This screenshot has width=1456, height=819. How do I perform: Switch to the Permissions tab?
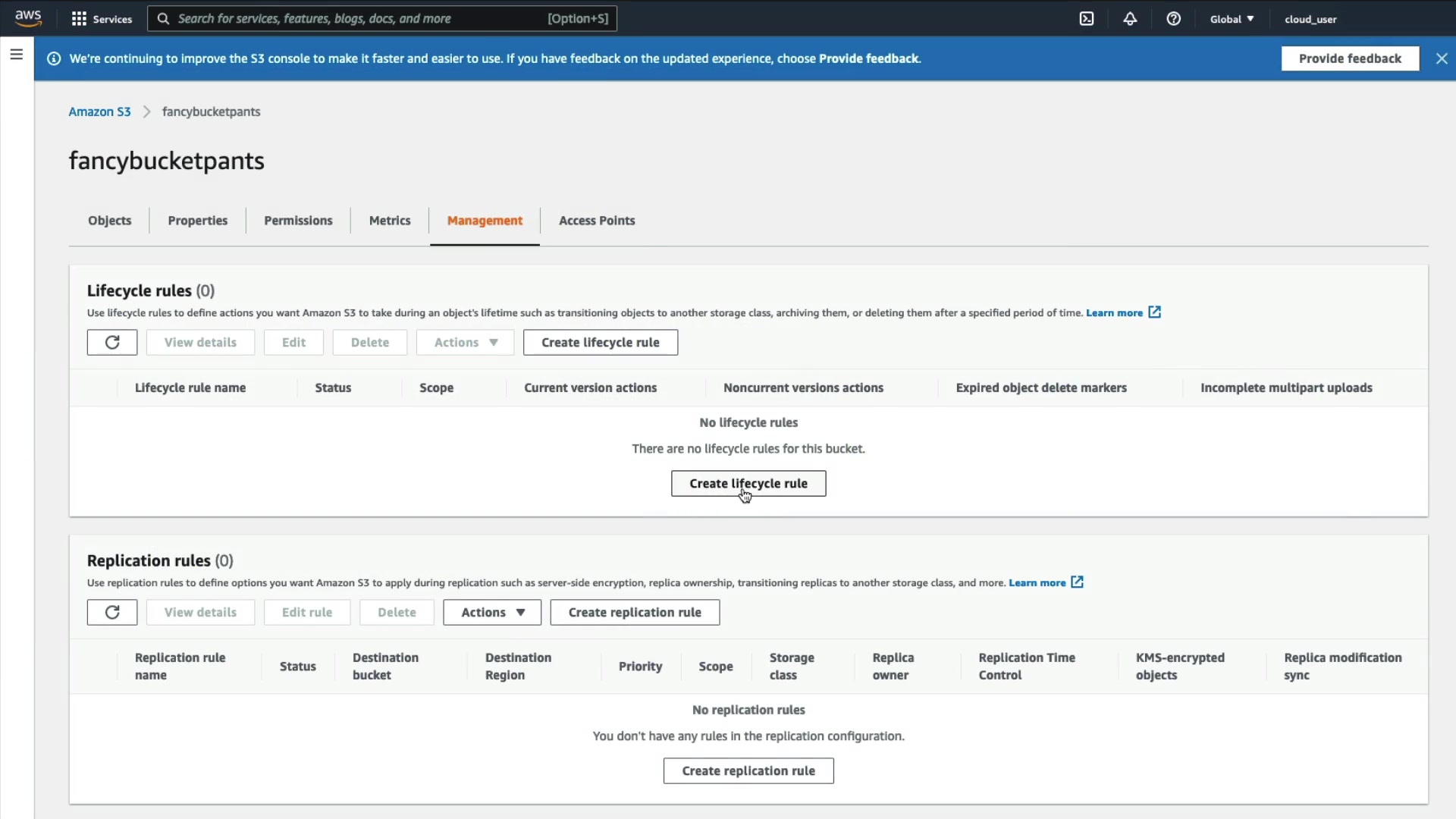tap(298, 221)
